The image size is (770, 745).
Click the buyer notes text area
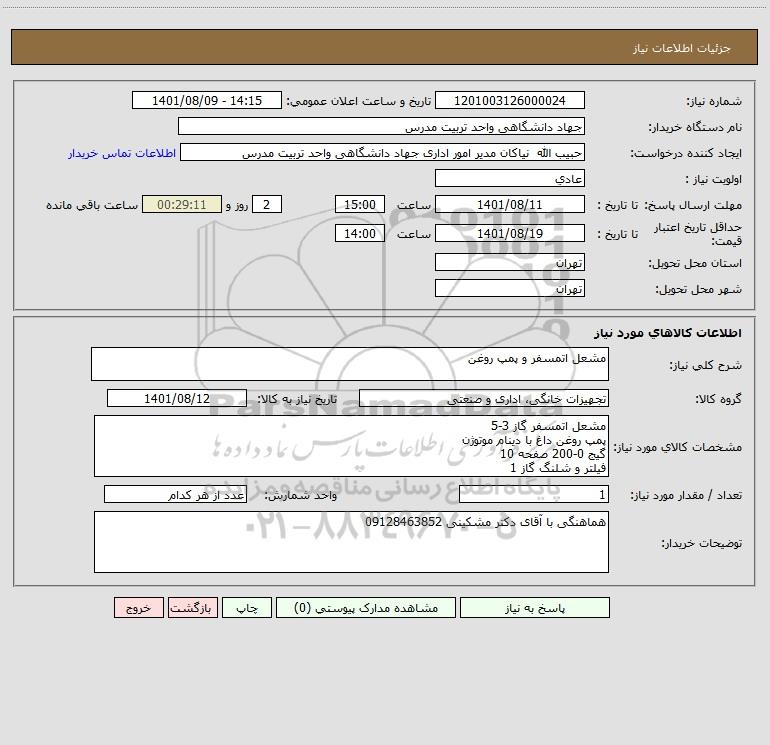coord(351,542)
